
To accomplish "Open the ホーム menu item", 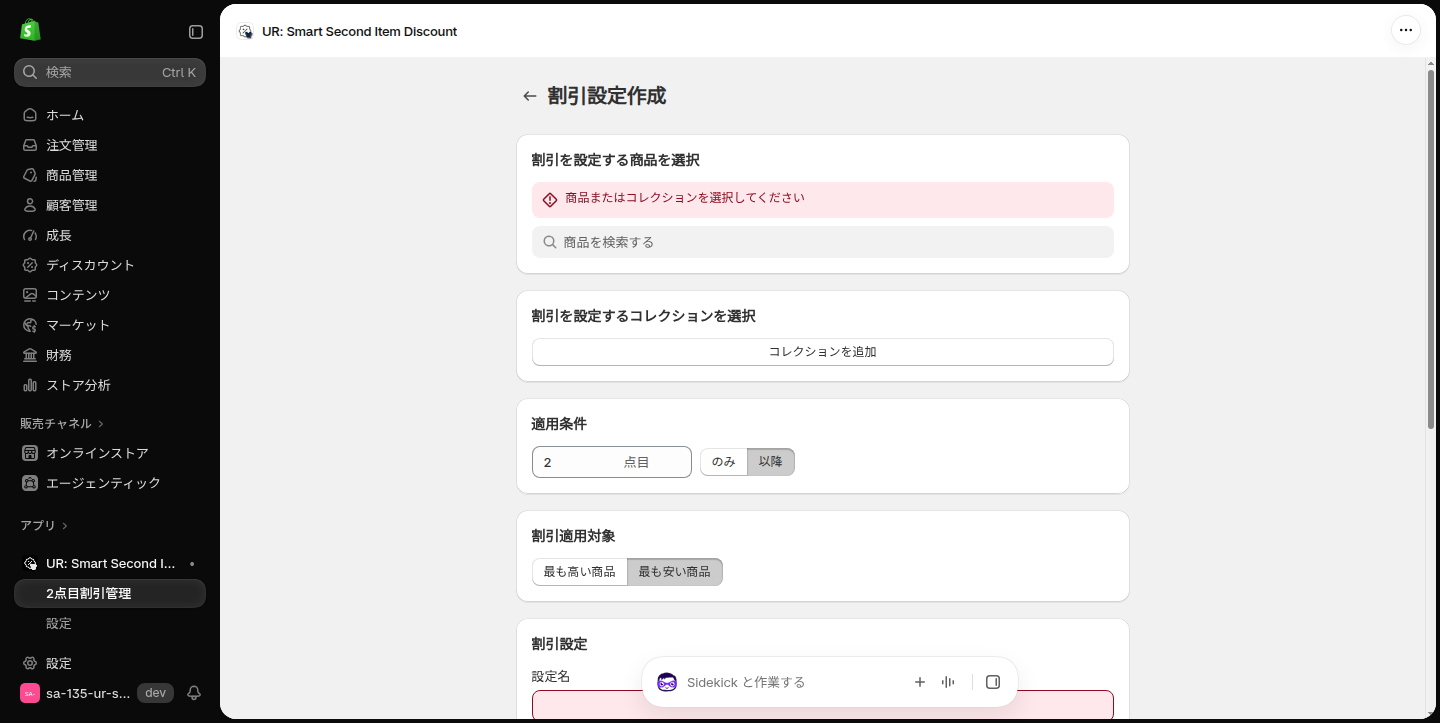I will pyautogui.click(x=110, y=115).
